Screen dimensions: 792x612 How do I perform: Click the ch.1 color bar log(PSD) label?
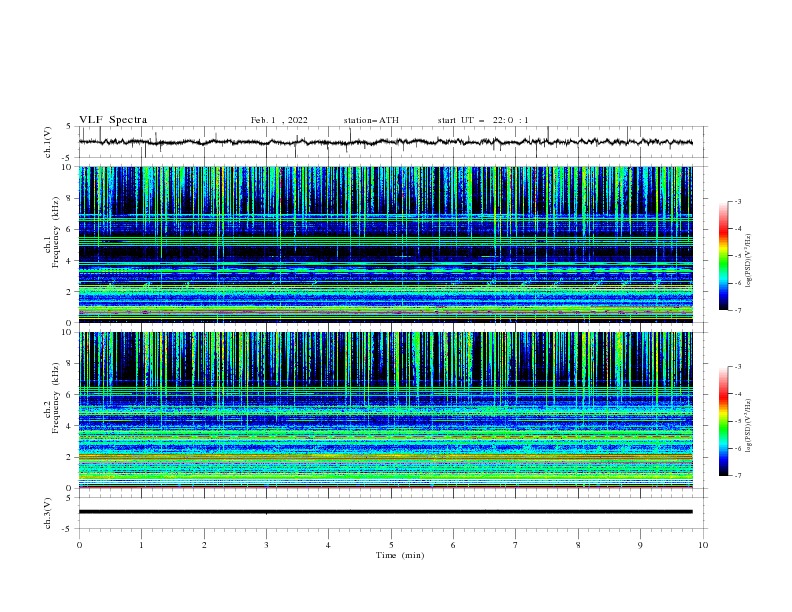click(749, 260)
